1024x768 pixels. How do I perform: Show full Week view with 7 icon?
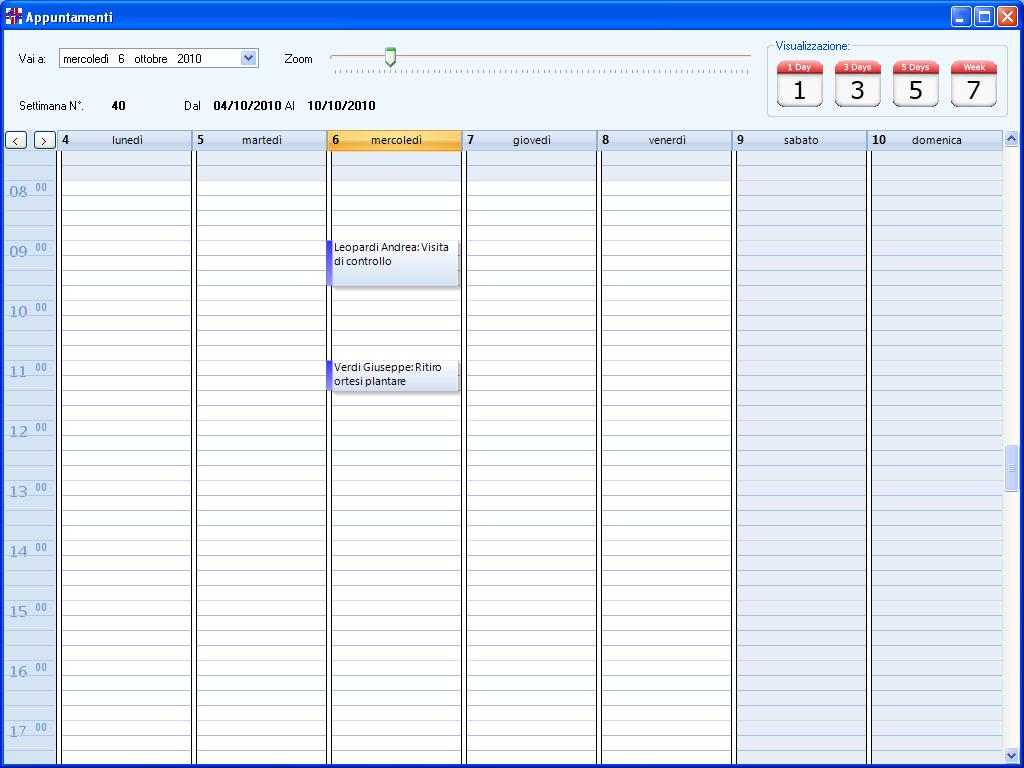973,84
